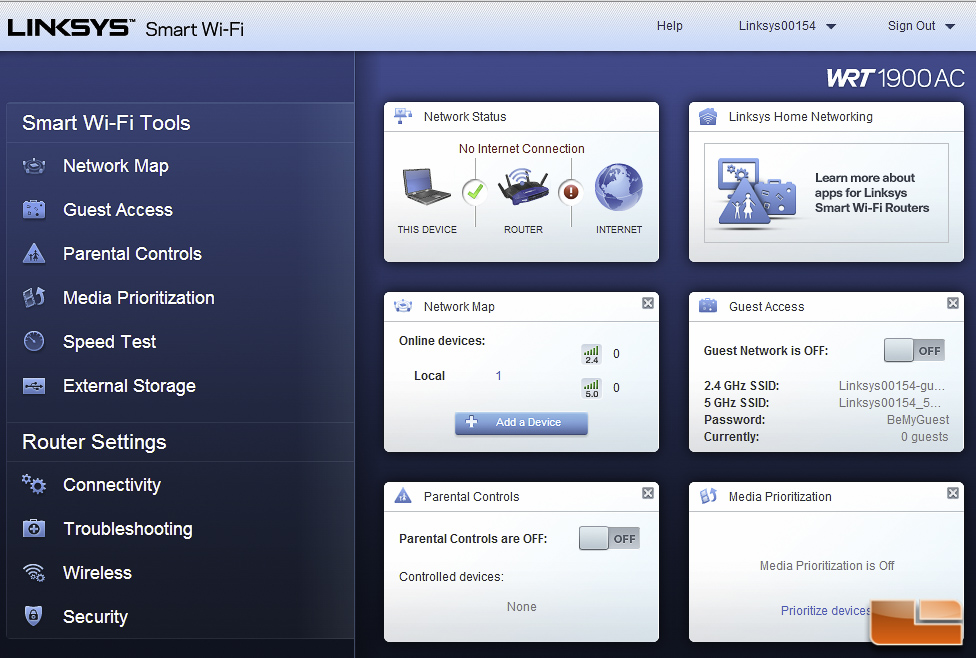Open the Help menu item

(670, 26)
